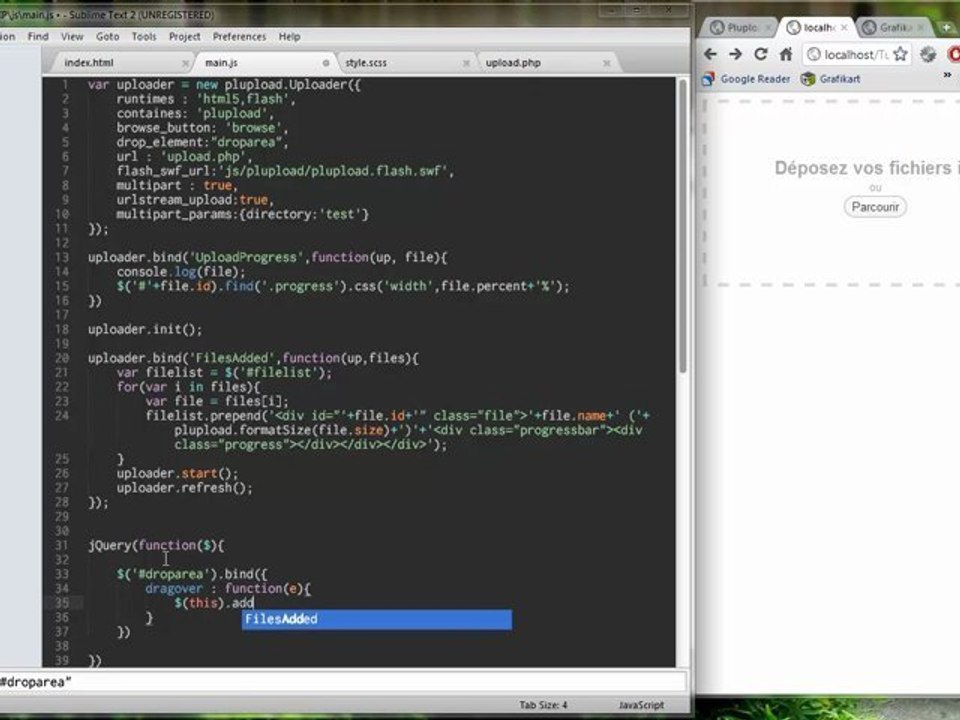
Task: Click the 'Déposez vos fichiers' drop area text
Action: tap(865, 168)
